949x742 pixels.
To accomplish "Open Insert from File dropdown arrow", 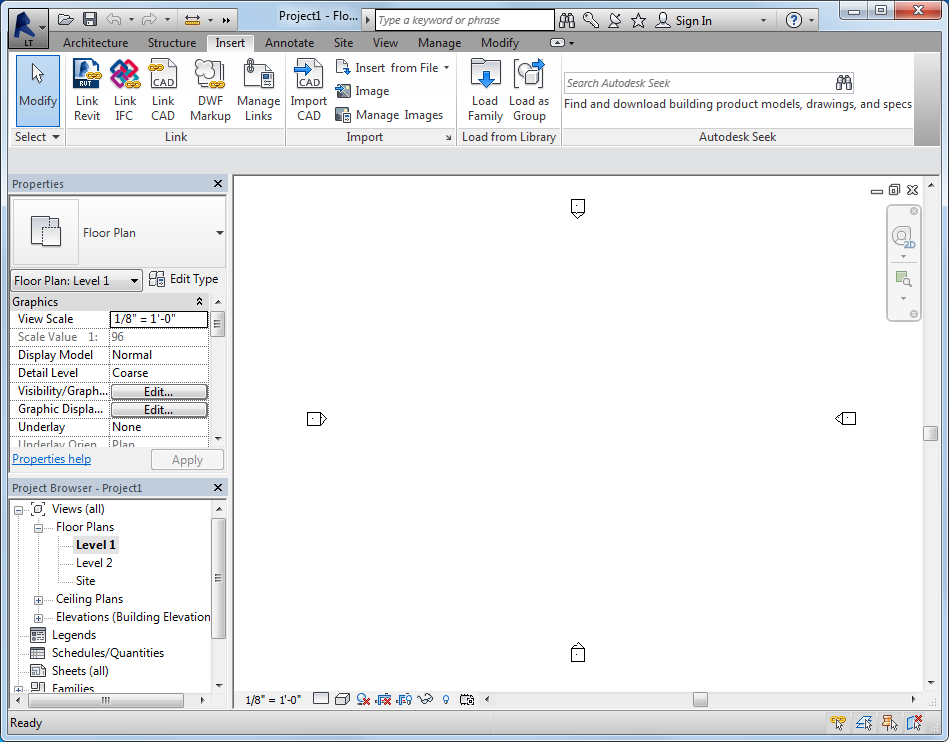I will pos(447,68).
